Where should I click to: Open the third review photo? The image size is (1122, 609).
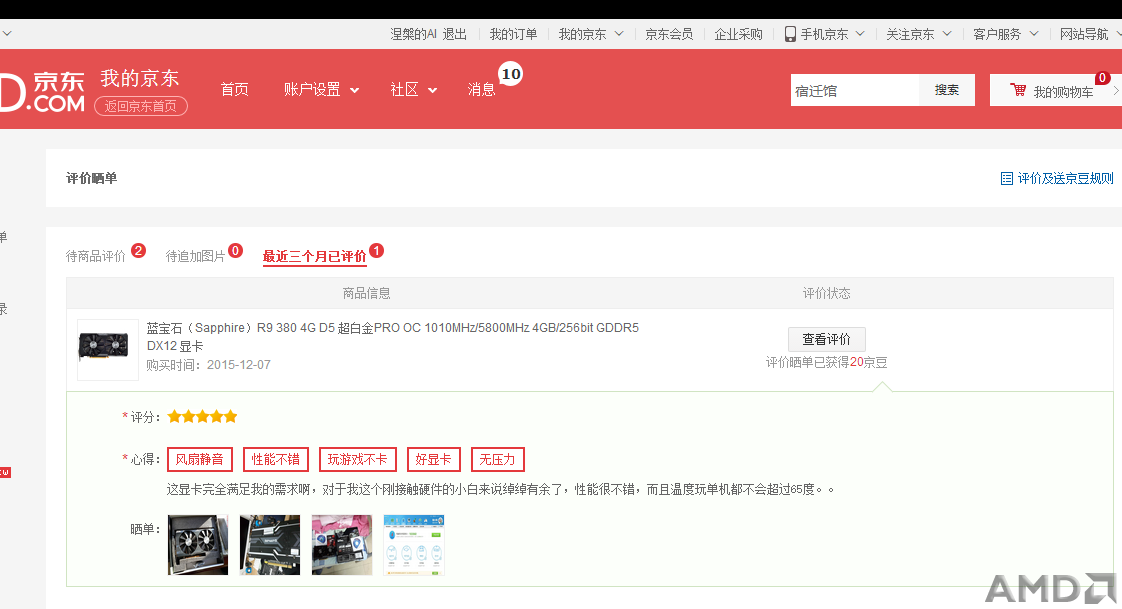click(x=342, y=545)
